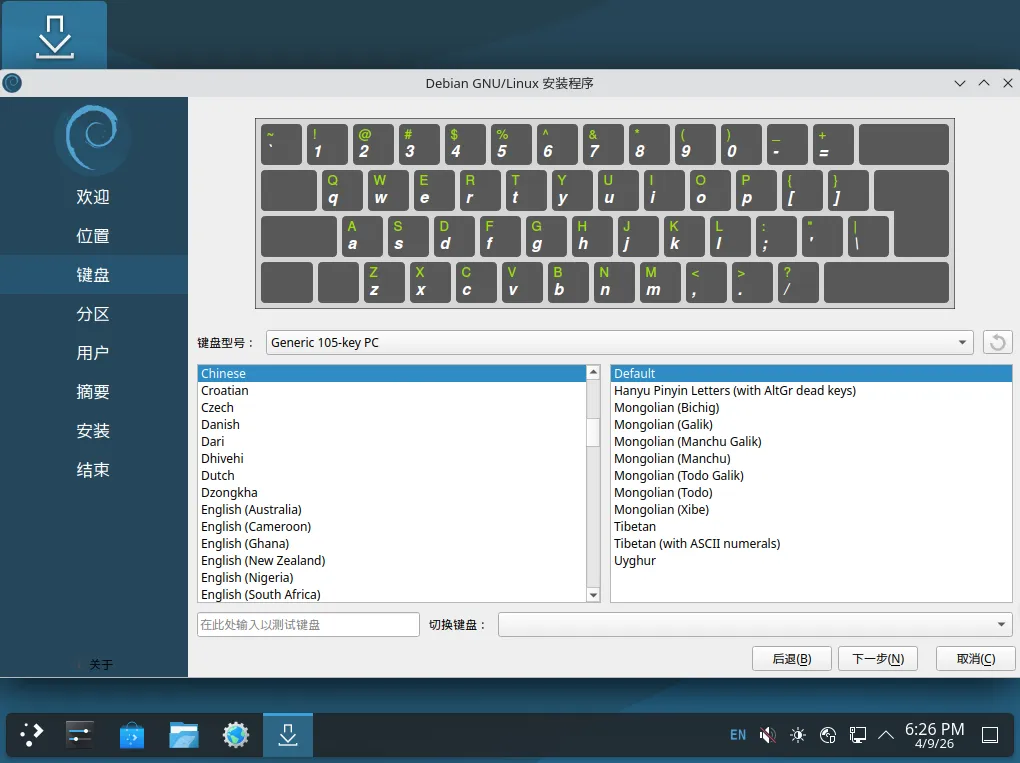
Task: Choose Uyghur variant
Action: (x=811, y=560)
